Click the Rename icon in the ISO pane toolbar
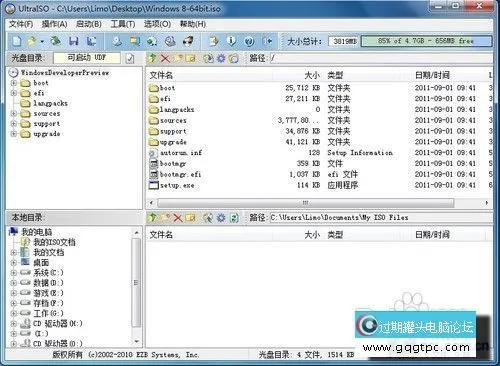 (190, 59)
